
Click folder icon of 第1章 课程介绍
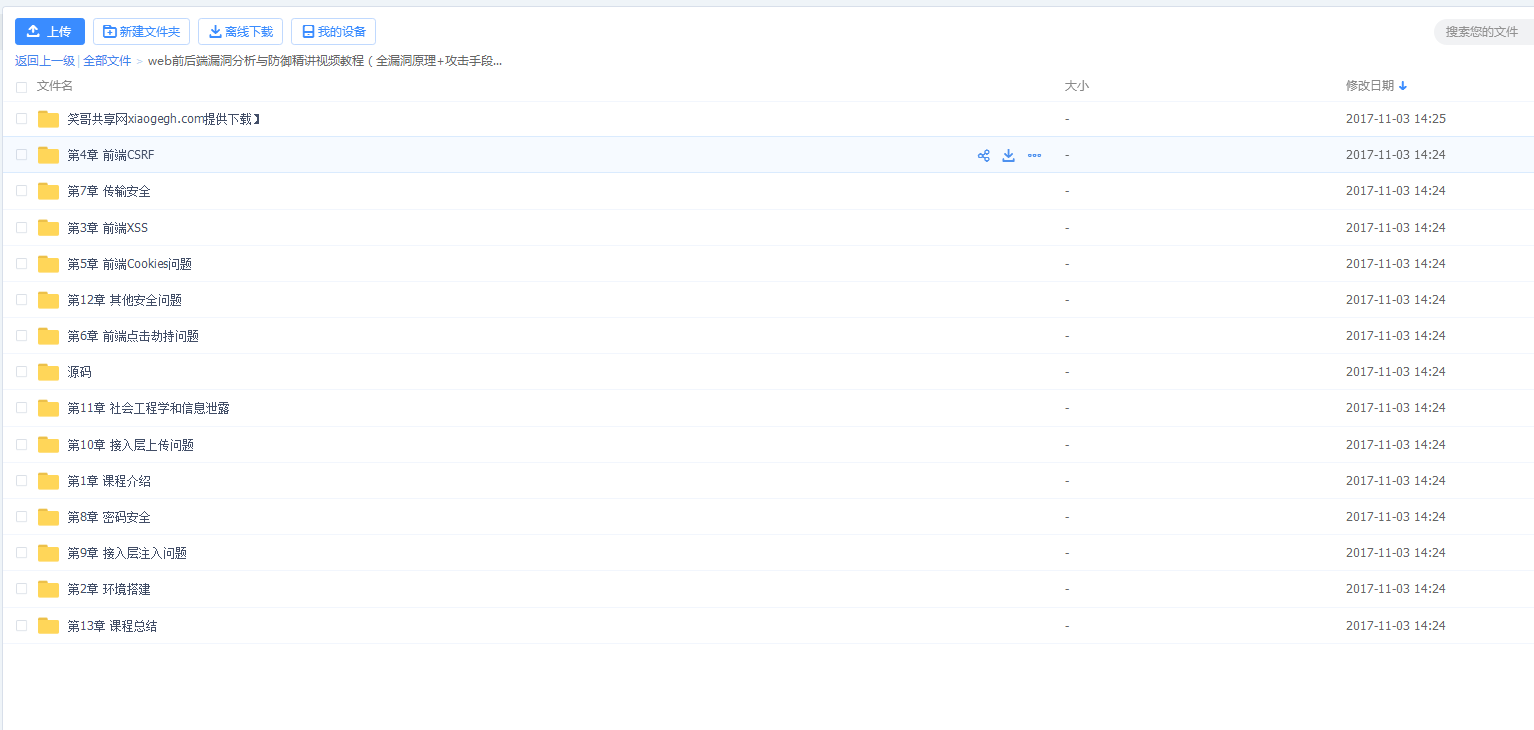pos(49,481)
